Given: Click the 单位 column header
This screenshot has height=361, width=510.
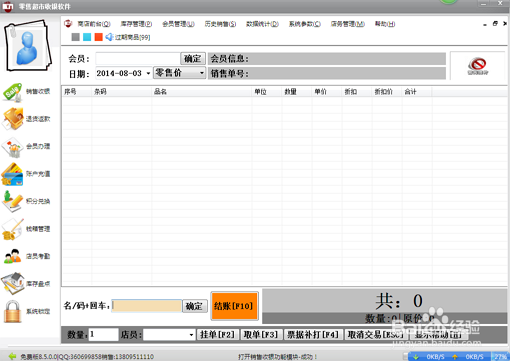Looking at the screenshot, I should 267,92.
